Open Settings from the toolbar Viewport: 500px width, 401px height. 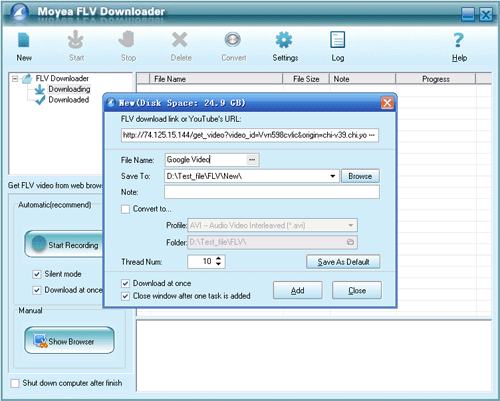(x=284, y=40)
